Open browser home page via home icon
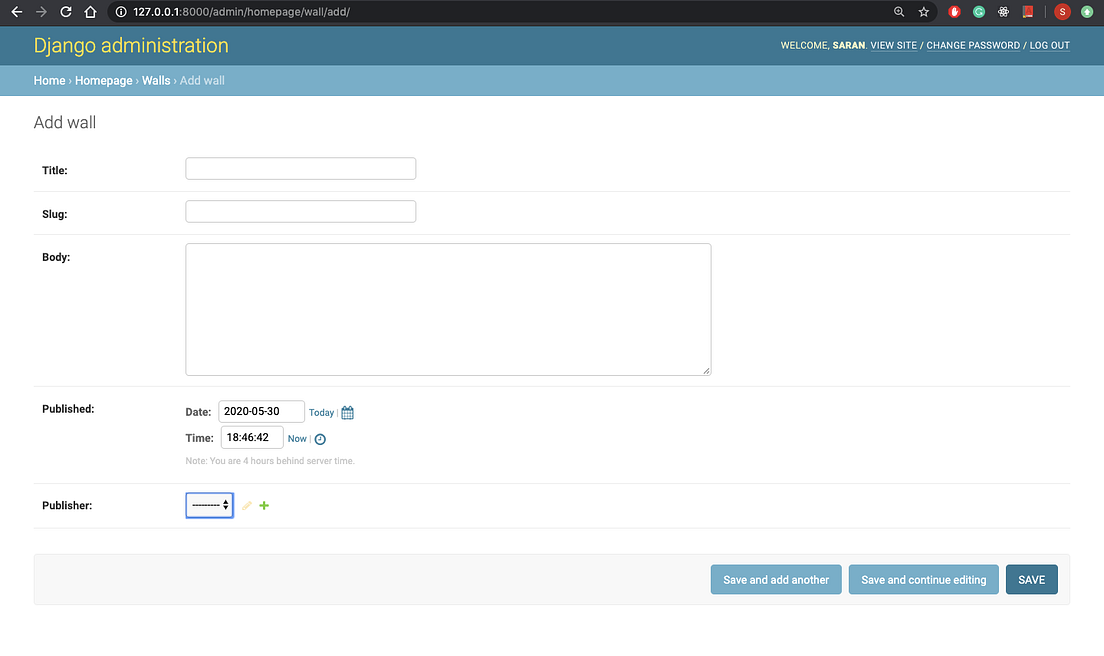Screen dimensions: 1104x656 click(x=89, y=12)
